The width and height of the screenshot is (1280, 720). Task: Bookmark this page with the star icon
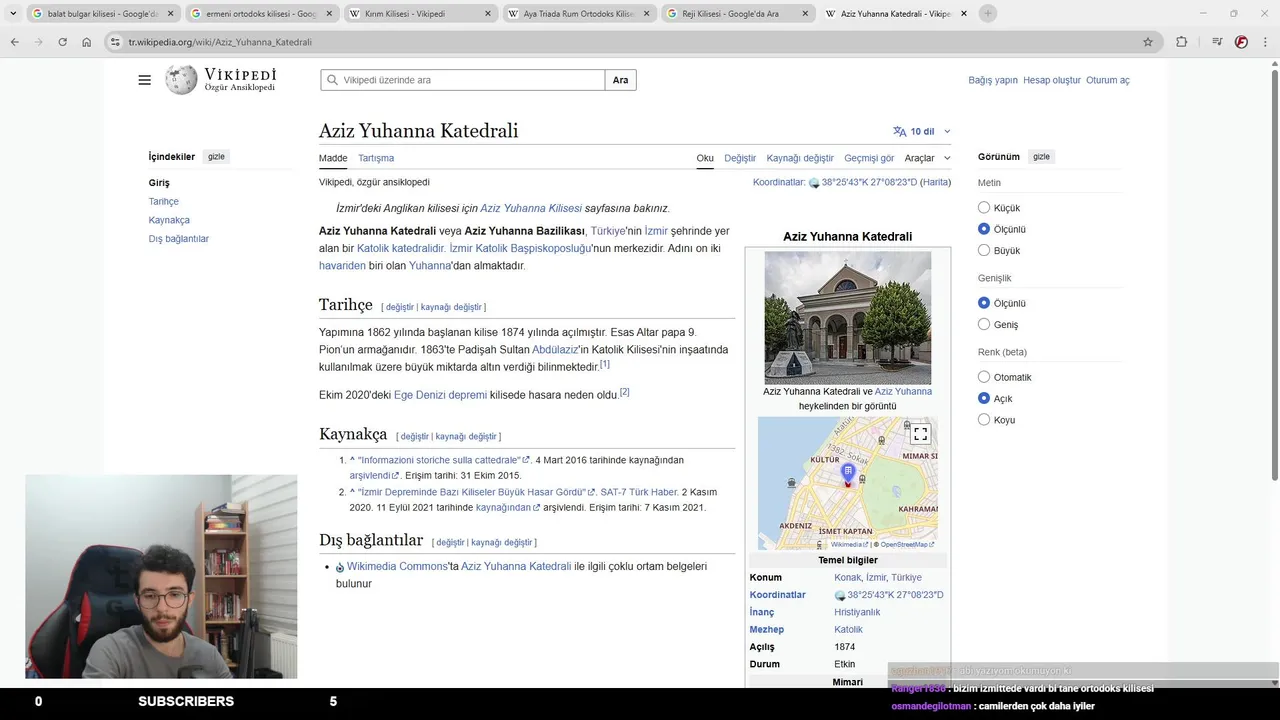point(1148,42)
